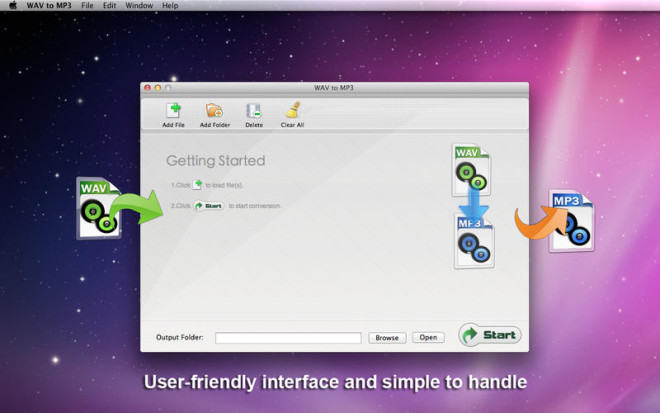660x413 pixels.
Task: Start conversion with the green Start button
Action: click(x=490, y=335)
